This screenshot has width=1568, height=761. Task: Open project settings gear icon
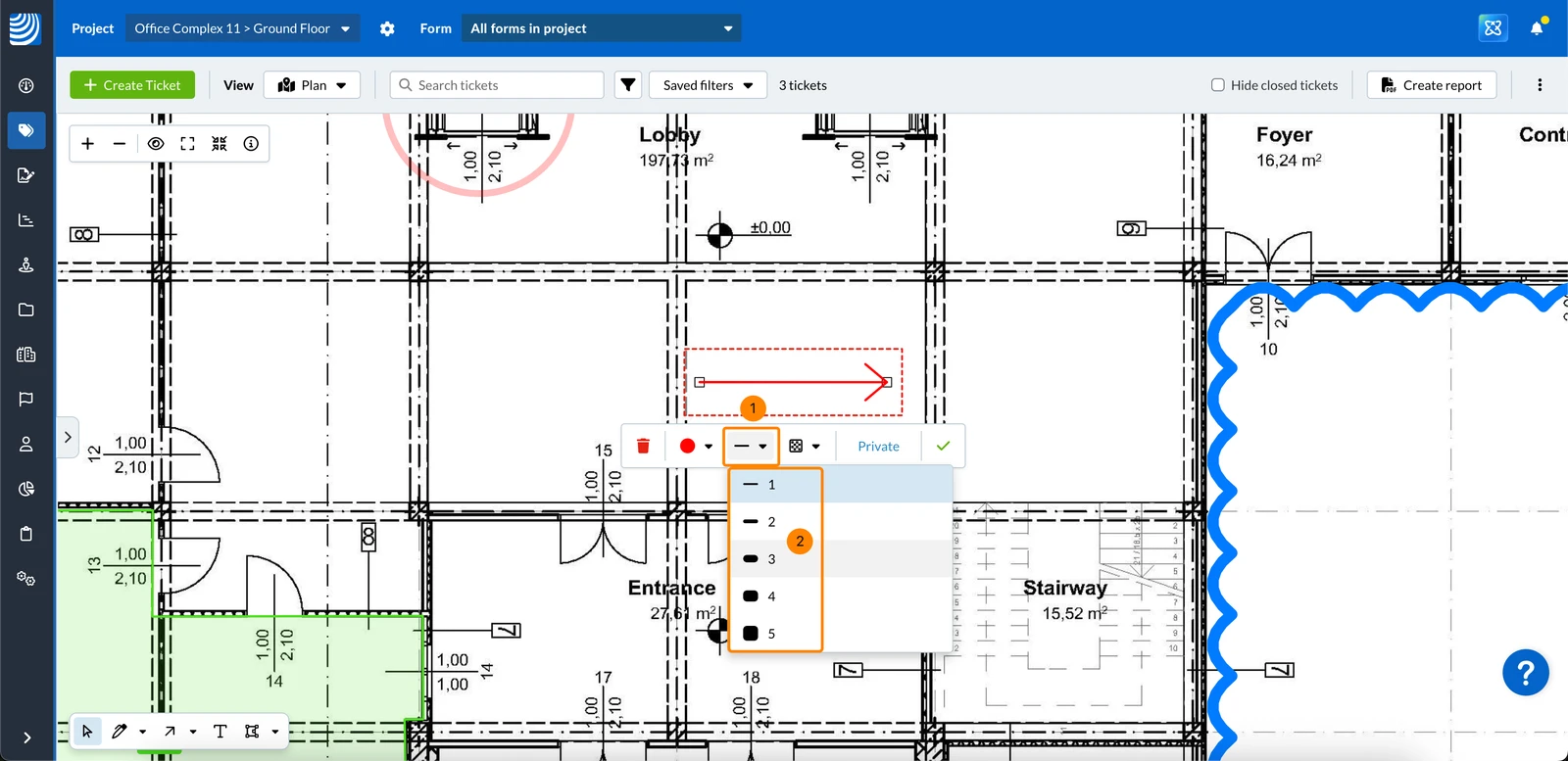387,28
